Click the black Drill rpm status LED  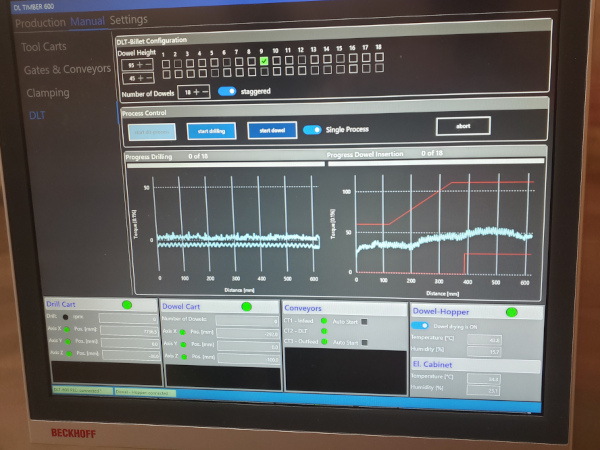click(65, 317)
